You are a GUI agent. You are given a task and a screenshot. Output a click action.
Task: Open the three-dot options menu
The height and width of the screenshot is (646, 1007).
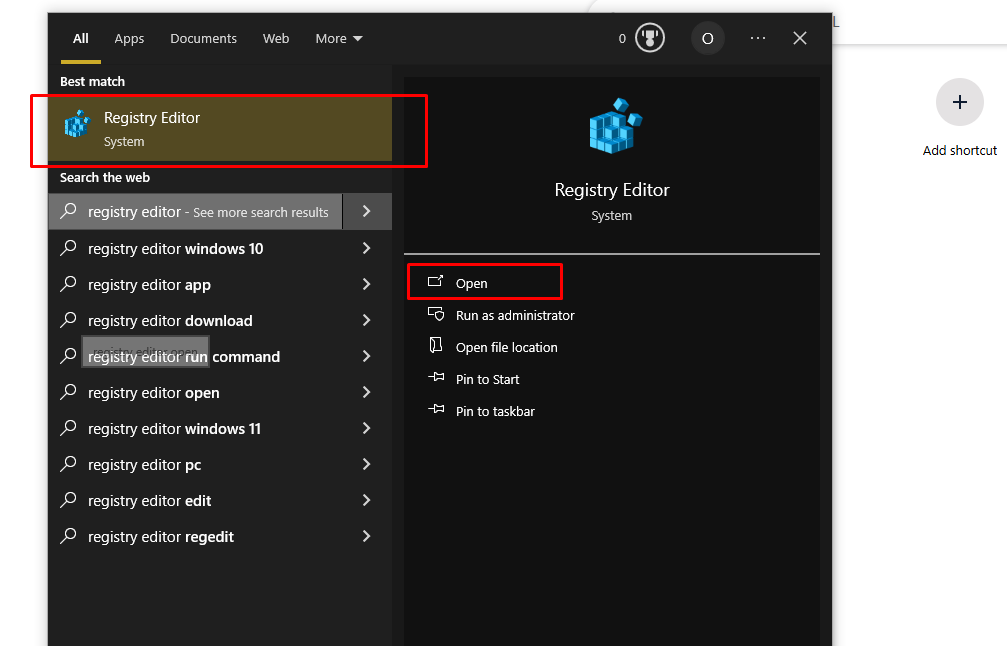(758, 39)
